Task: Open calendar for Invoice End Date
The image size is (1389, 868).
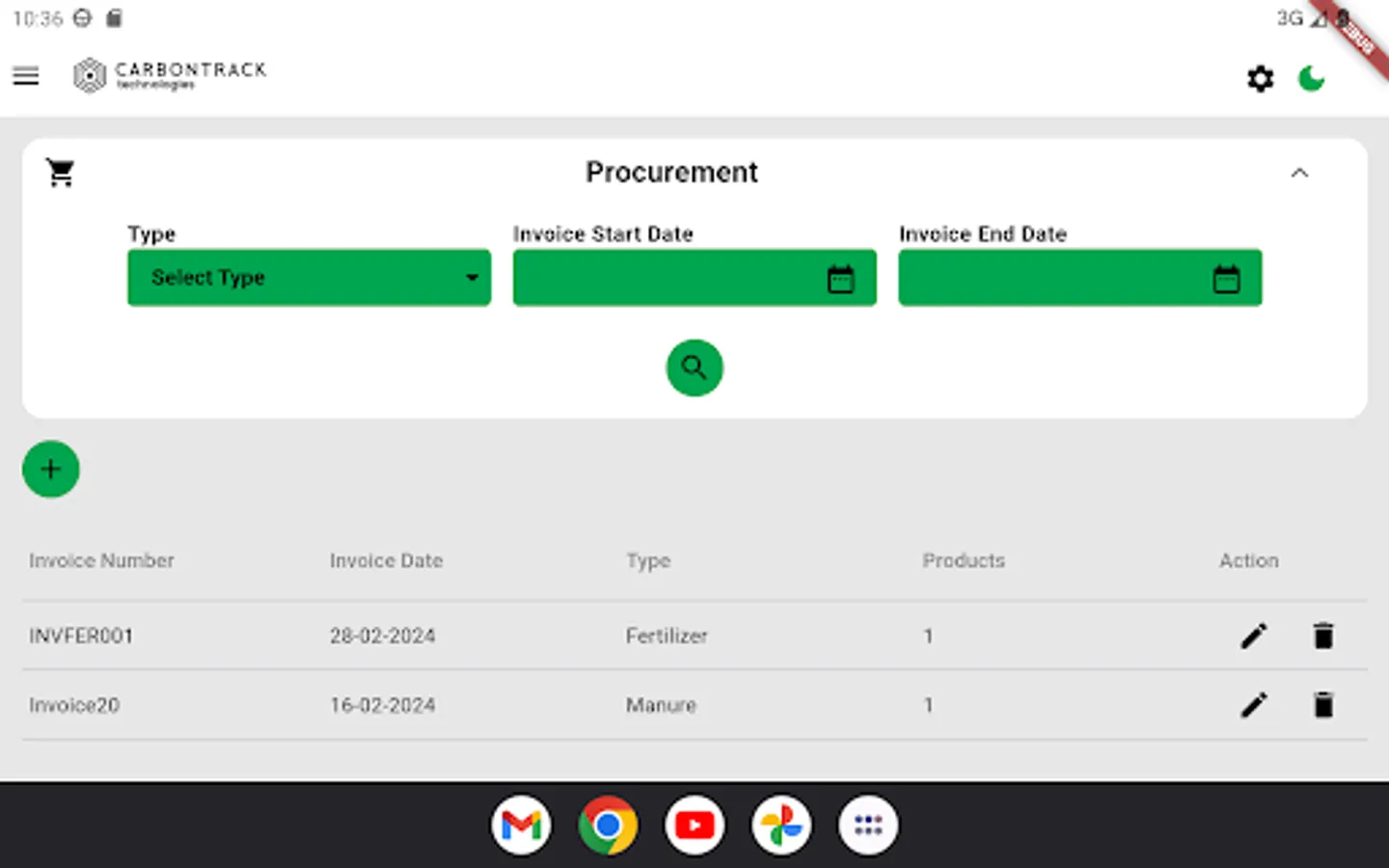Action: coord(1226,280)
